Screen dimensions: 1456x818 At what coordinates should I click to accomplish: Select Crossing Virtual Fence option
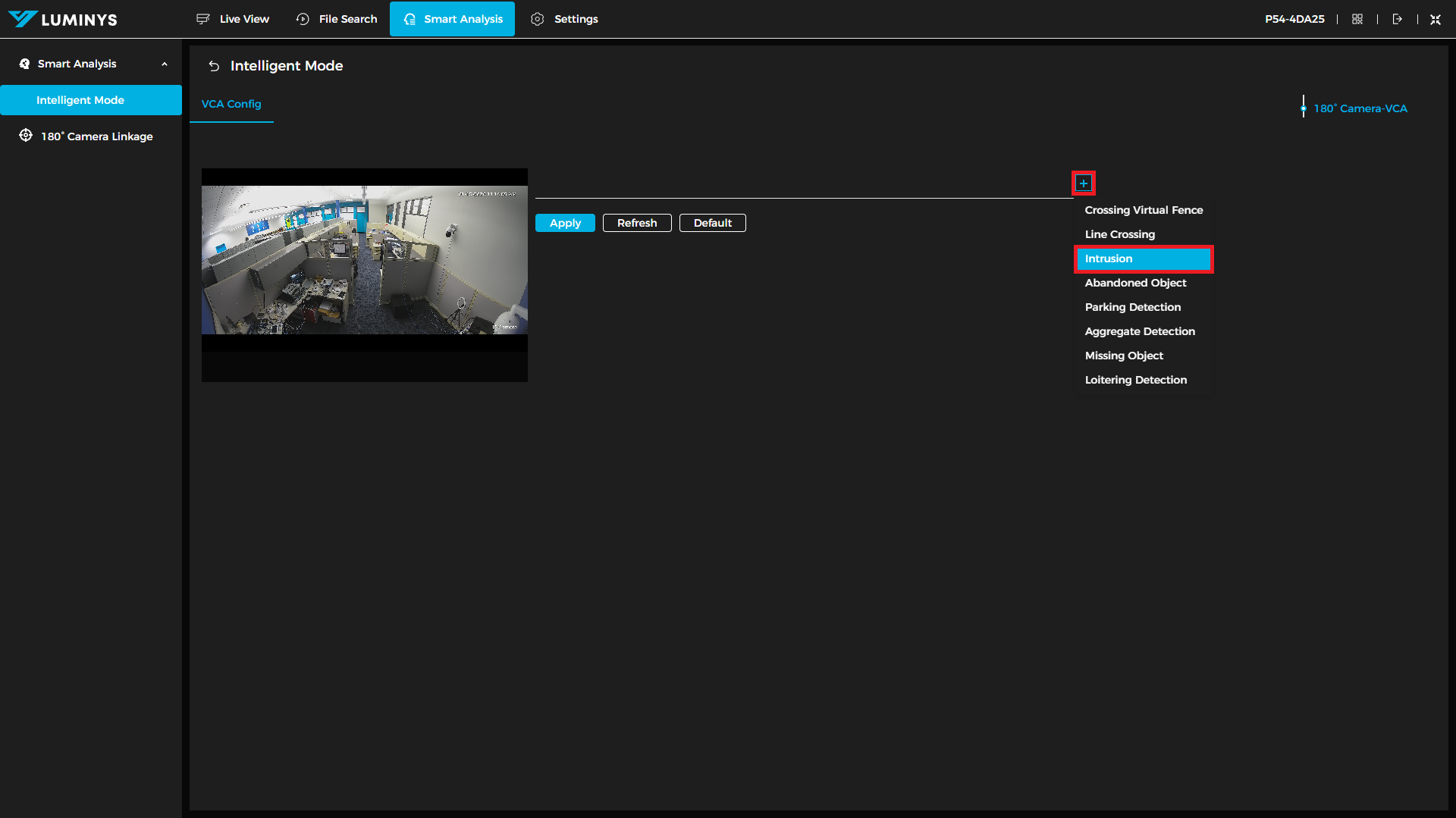(x=1143, y=210)
